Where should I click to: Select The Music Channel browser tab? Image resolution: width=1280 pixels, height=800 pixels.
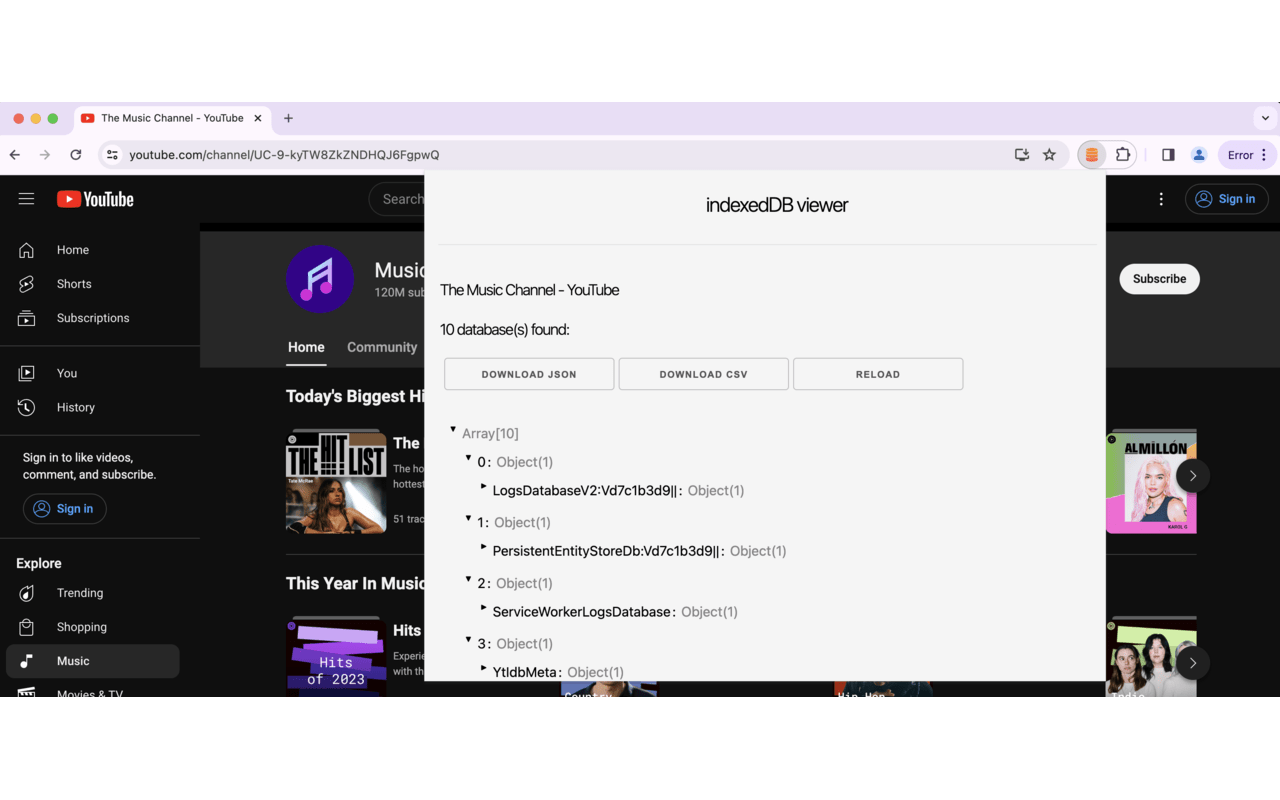(x=171, y=118)
